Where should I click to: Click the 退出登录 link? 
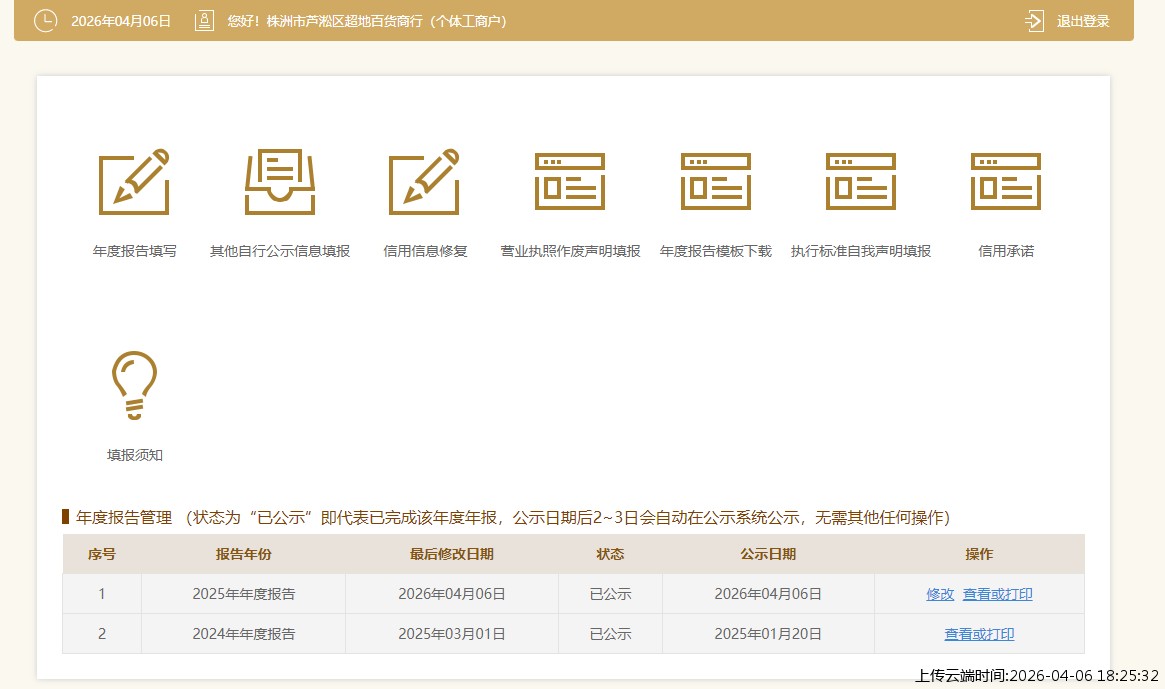tap(1083, 21)
